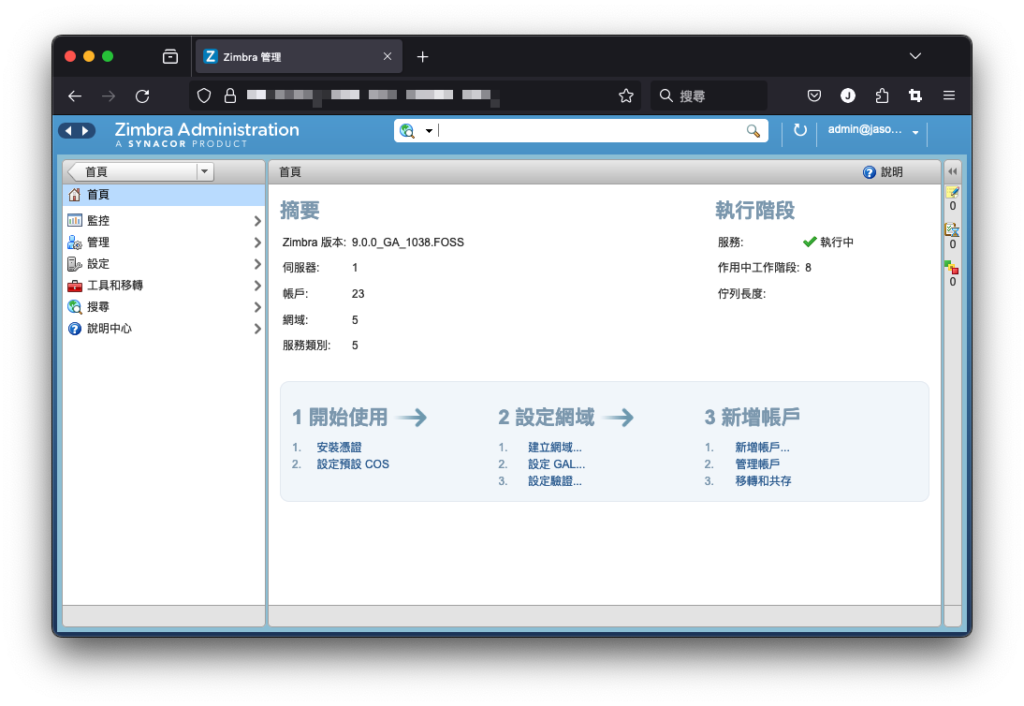Click the Firefox forward arrow button
Viewport: 1024px width, 706px height.
(108, 96)
